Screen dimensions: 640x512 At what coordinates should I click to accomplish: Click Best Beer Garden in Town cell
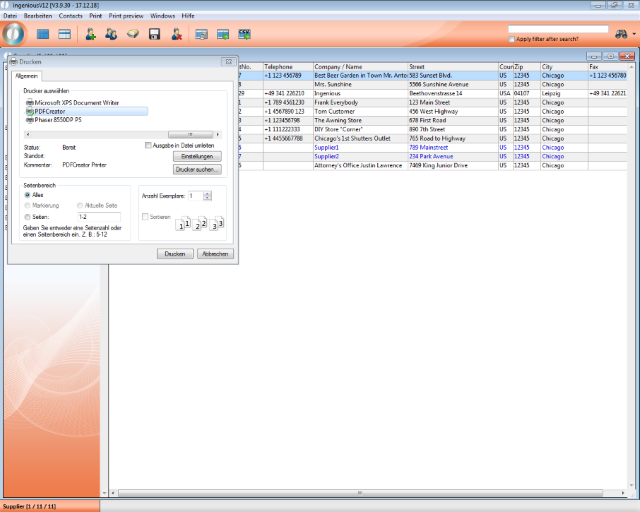(x=360, y=76)
